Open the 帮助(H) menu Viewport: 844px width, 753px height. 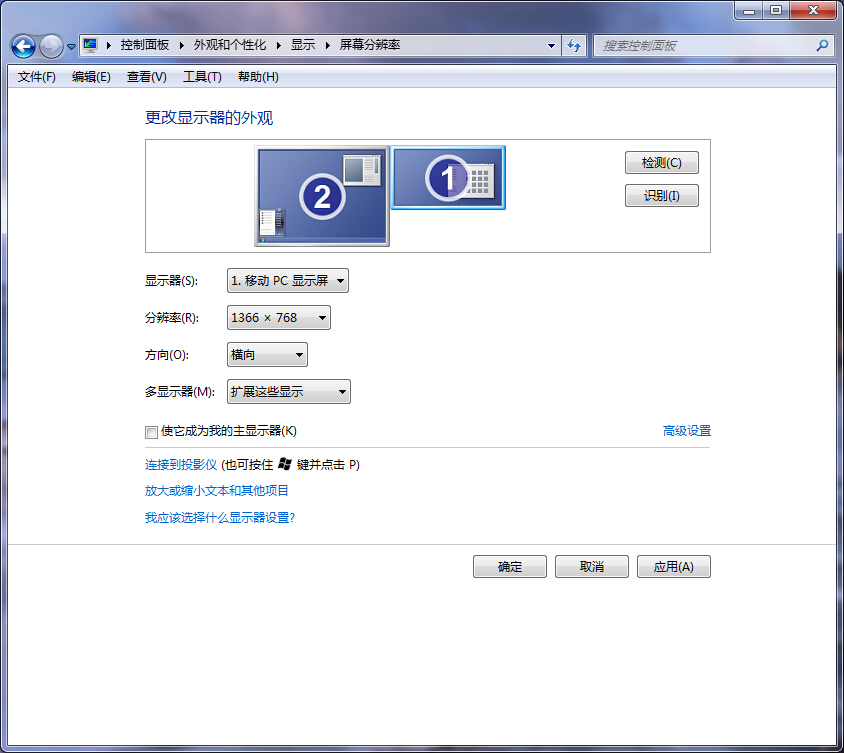tap(258, 77)
